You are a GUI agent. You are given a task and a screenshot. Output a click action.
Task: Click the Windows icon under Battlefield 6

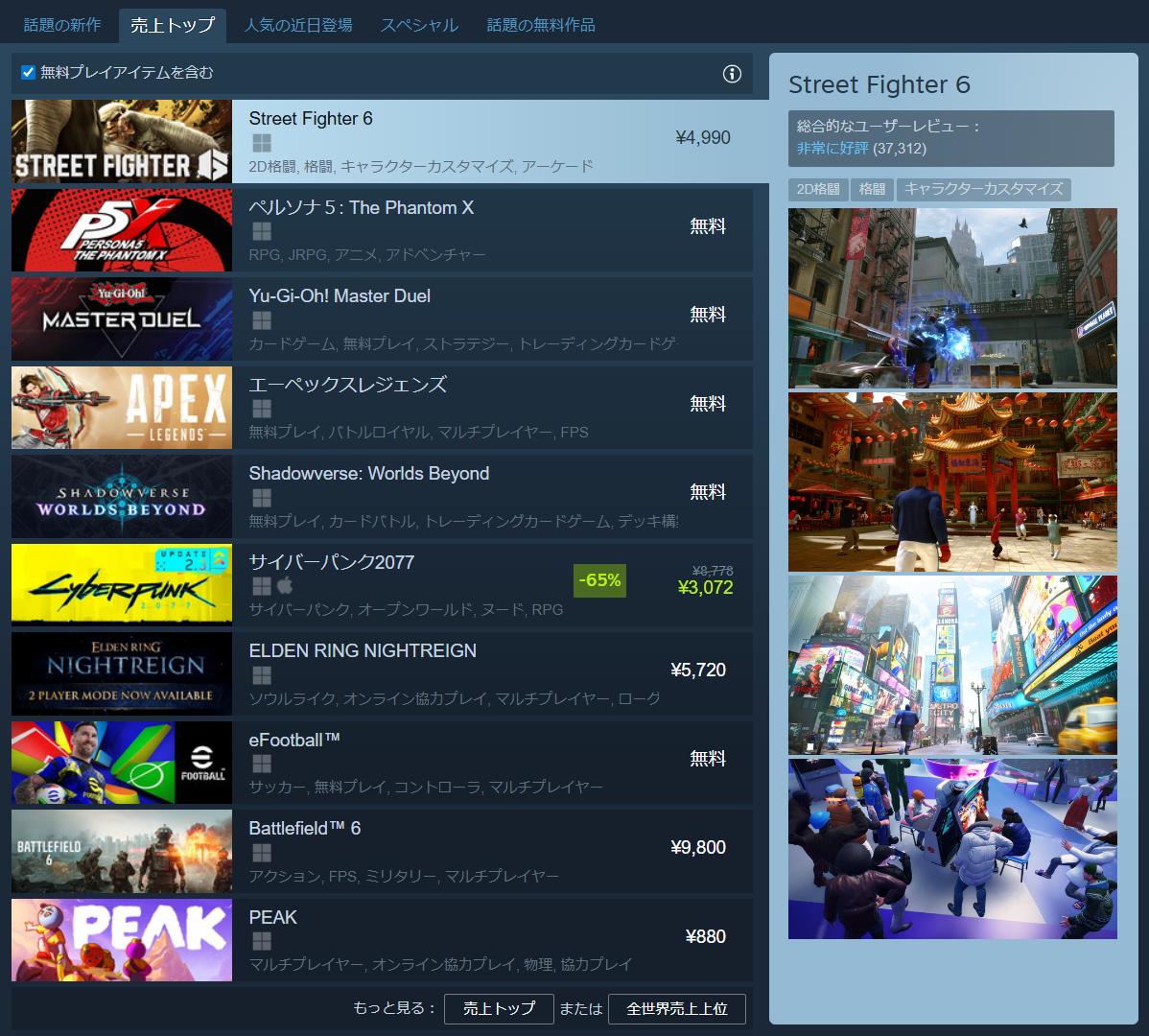pos(261,853)
